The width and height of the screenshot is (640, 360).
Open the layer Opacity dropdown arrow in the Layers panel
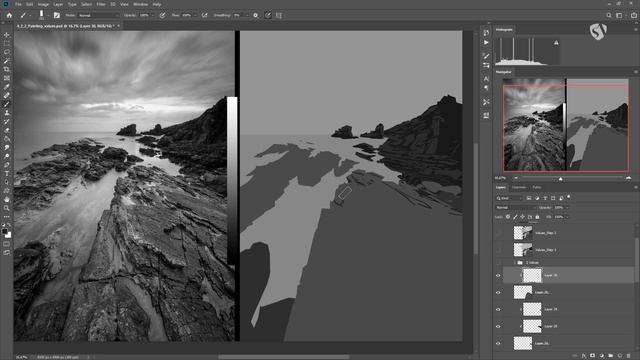click(x=566, y=207)
